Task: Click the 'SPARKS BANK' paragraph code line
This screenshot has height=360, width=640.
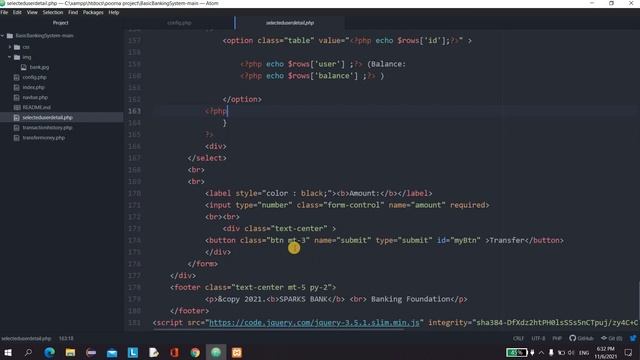Action: (336, 299)
